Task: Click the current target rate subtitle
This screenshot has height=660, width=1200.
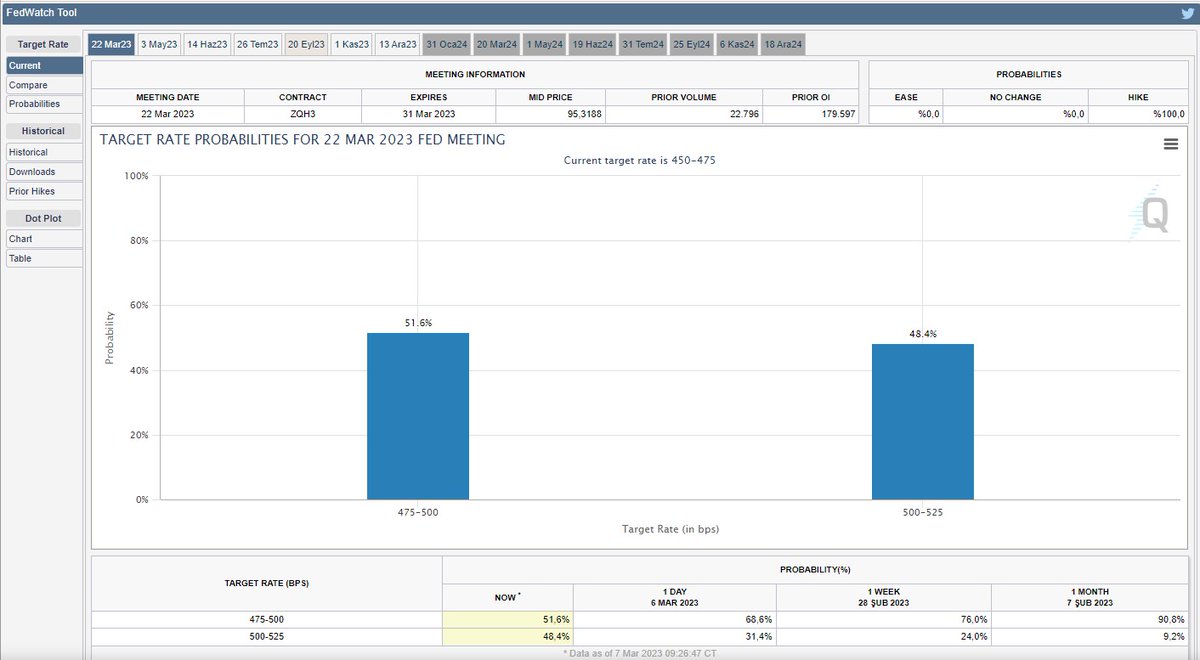Action: coord(640,160)
